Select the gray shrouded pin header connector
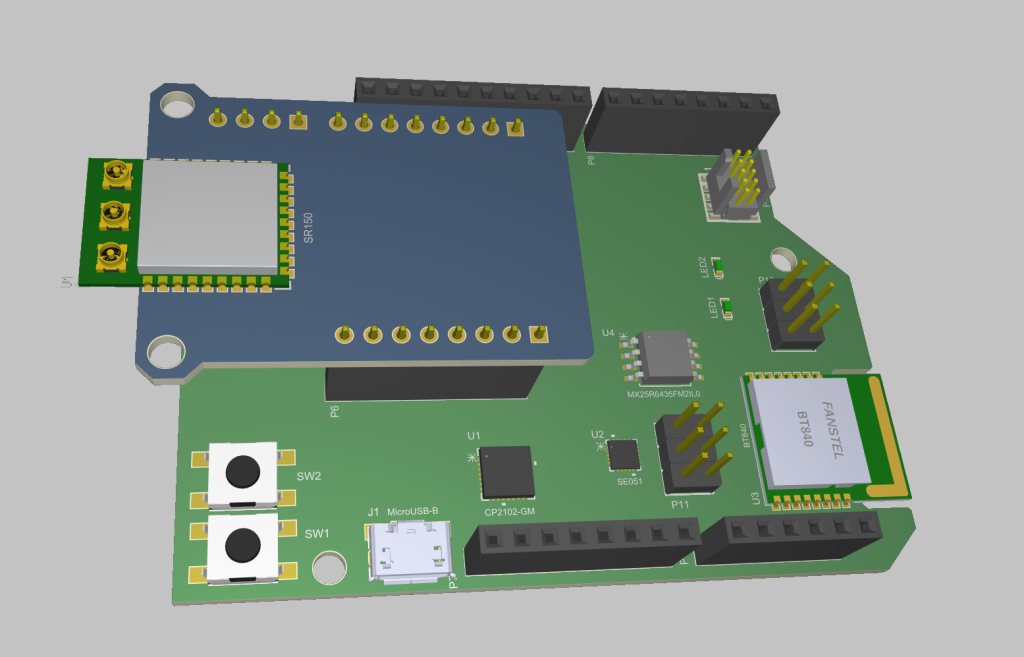Image resolution: width=1024 pixels, height=657 pixels. tap(735, 183)
